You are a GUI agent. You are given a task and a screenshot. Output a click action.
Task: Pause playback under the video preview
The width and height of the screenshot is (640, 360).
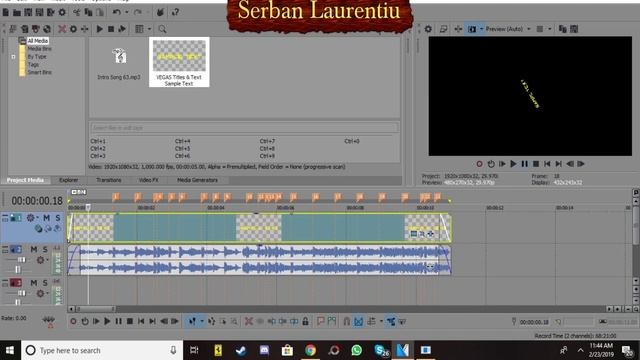click(x=524, y=164)
